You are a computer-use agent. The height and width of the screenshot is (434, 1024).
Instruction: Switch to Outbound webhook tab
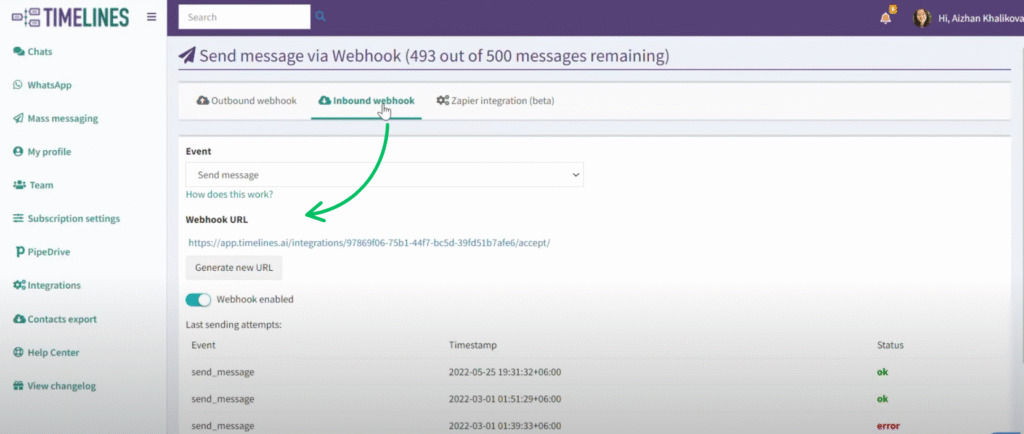pos(247,101)
